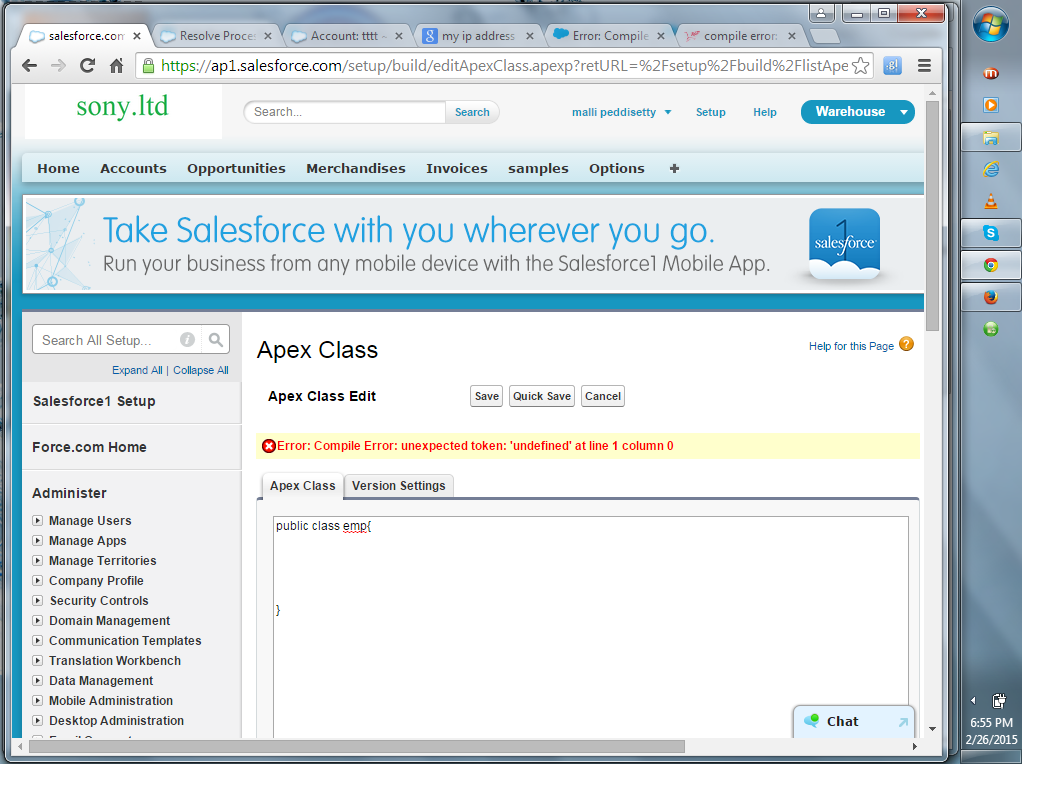Open the Setup link
Viewport: 1056px width, 788px height.
click(711, 112)
